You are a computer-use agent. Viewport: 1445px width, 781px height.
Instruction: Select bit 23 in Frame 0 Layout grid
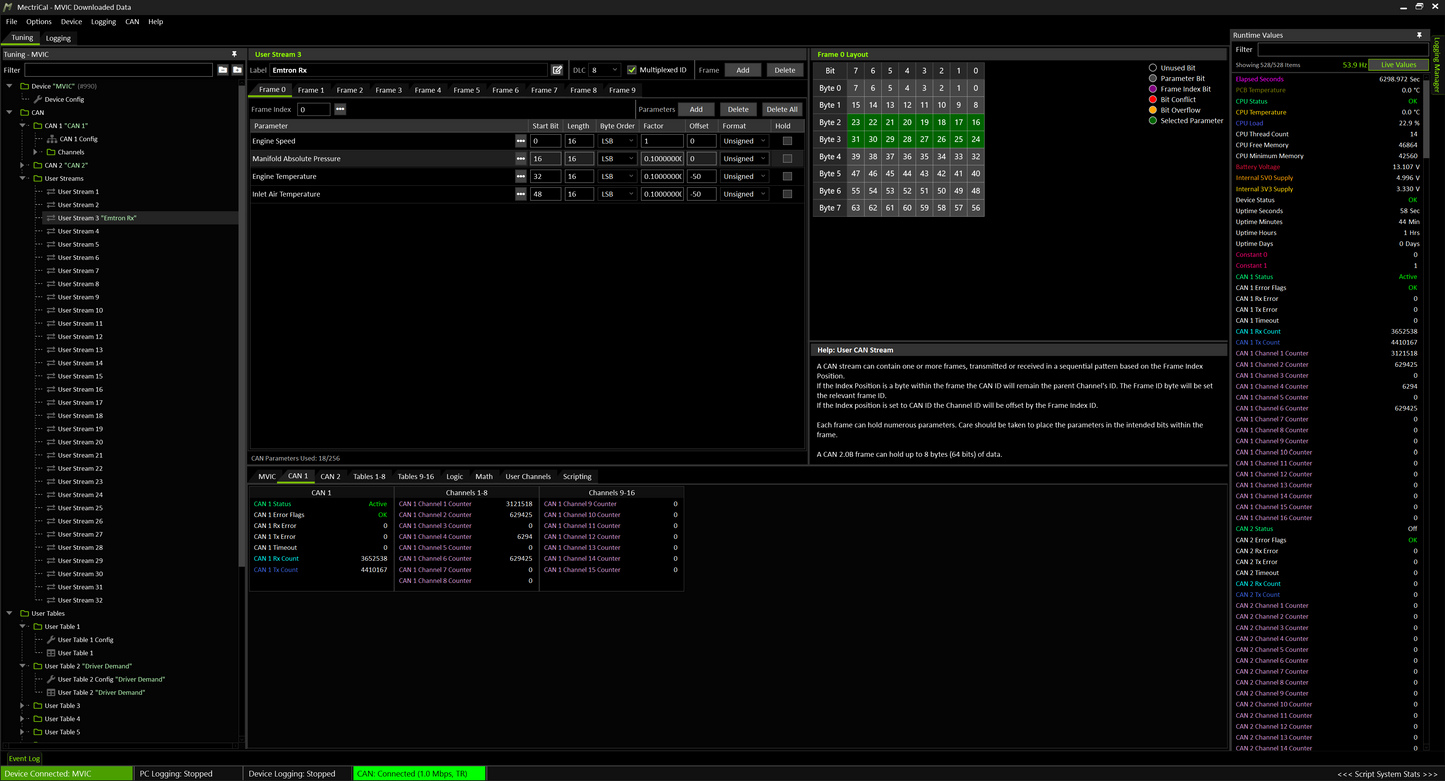[x=855, y=122]
